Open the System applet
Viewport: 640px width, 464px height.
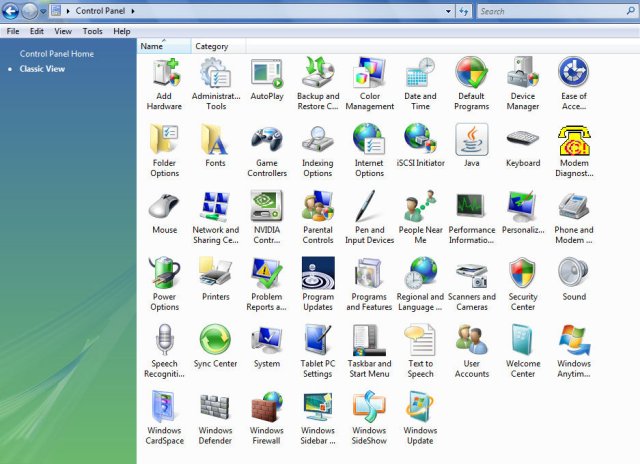click(x=267, y=347)
